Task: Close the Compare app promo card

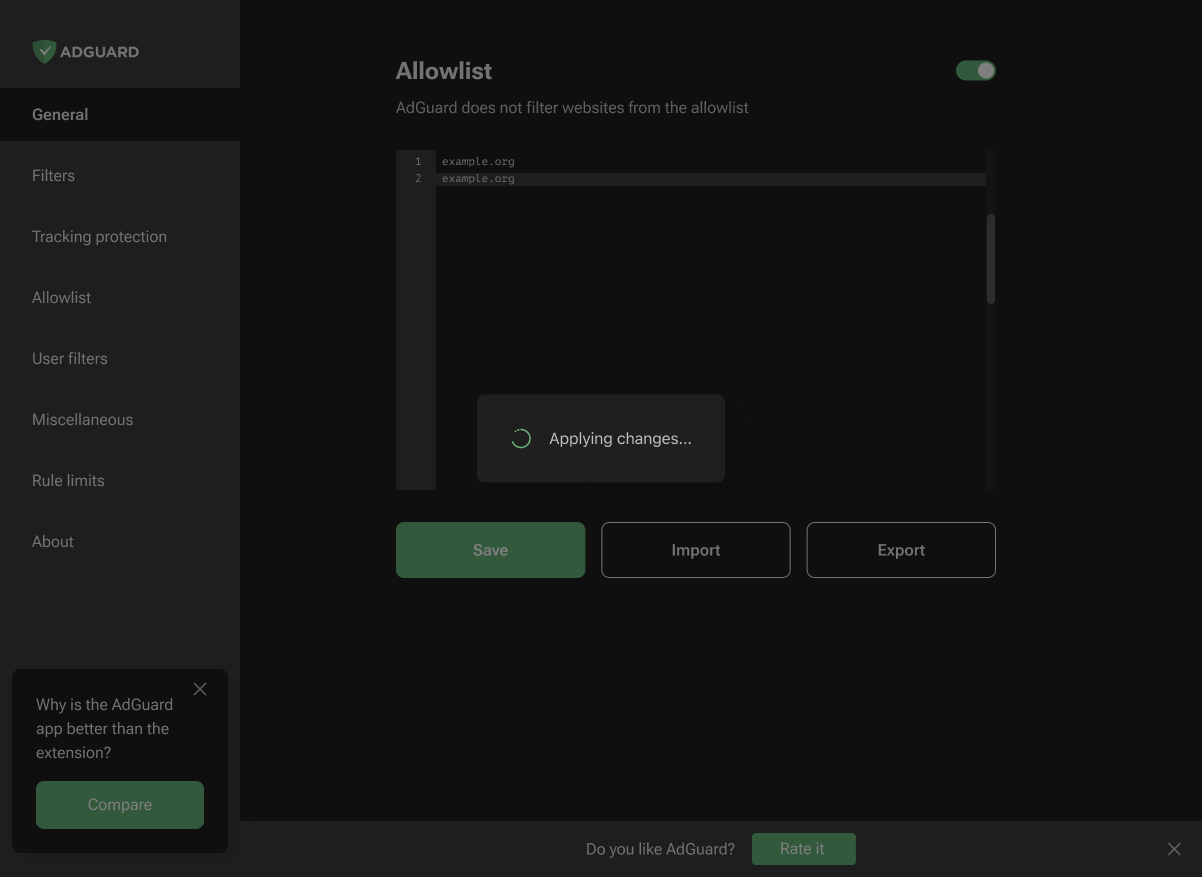Action: click(x=200, y=689)
